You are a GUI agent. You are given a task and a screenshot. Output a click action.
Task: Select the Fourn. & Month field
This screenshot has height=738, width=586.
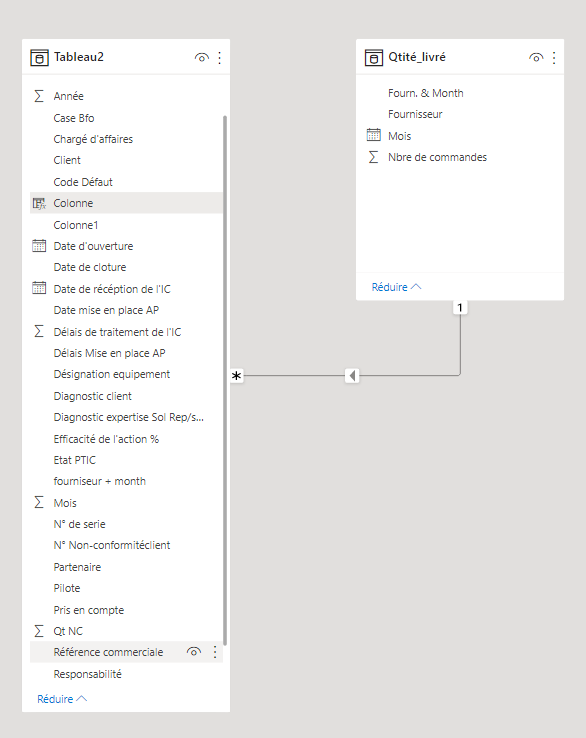click(460, 93)
